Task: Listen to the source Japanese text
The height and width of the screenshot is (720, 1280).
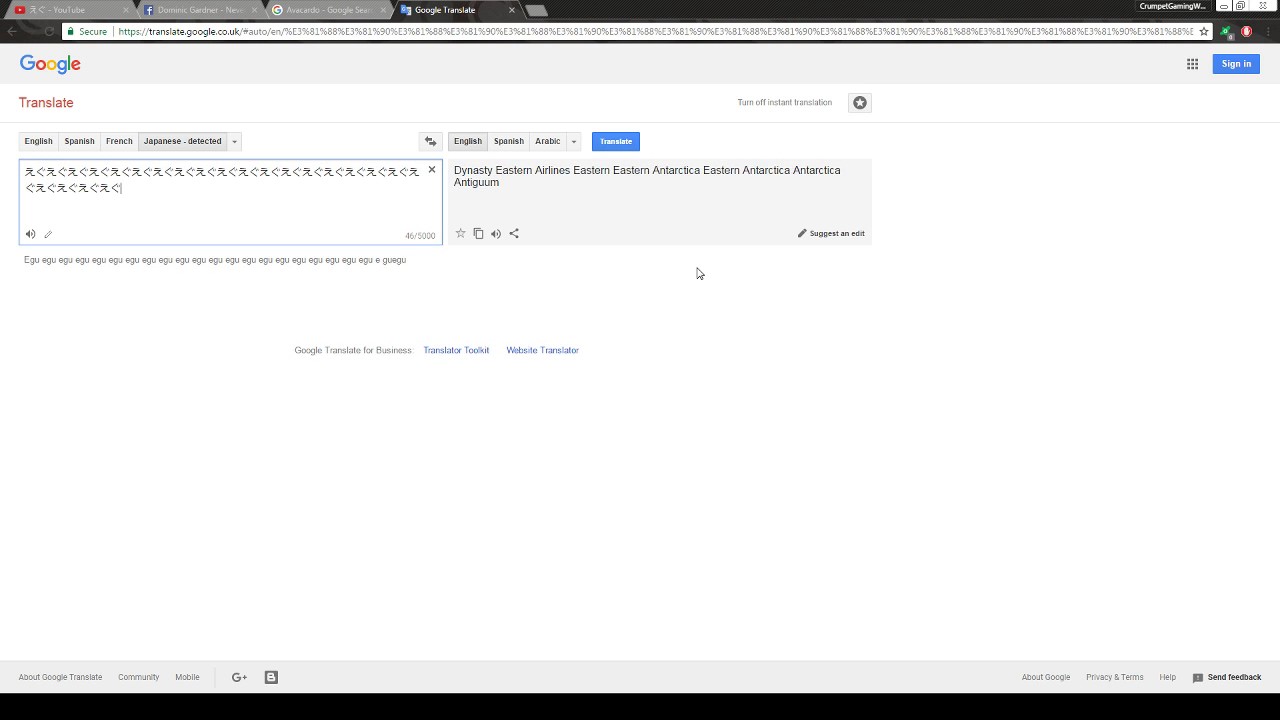Action: [x=30, y=234]
